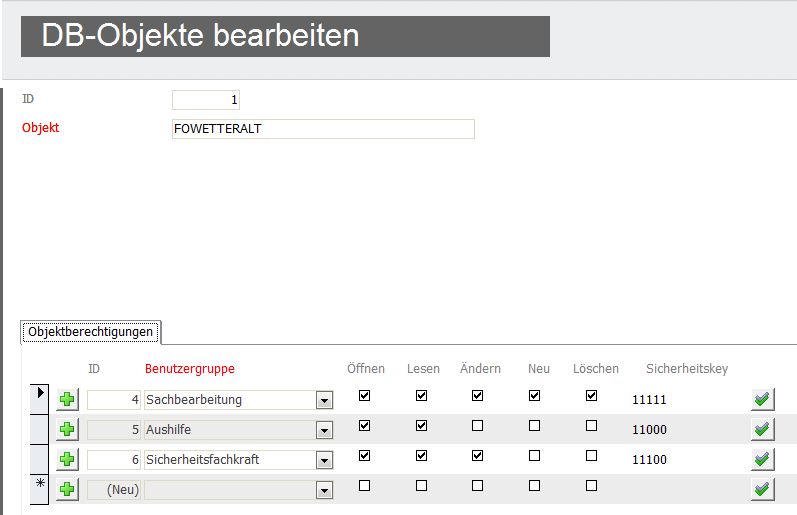Click green checkmark icon for Aushilfe row
Image resolution: width=797 pixels, height=515 pixels.
[762, 430]
